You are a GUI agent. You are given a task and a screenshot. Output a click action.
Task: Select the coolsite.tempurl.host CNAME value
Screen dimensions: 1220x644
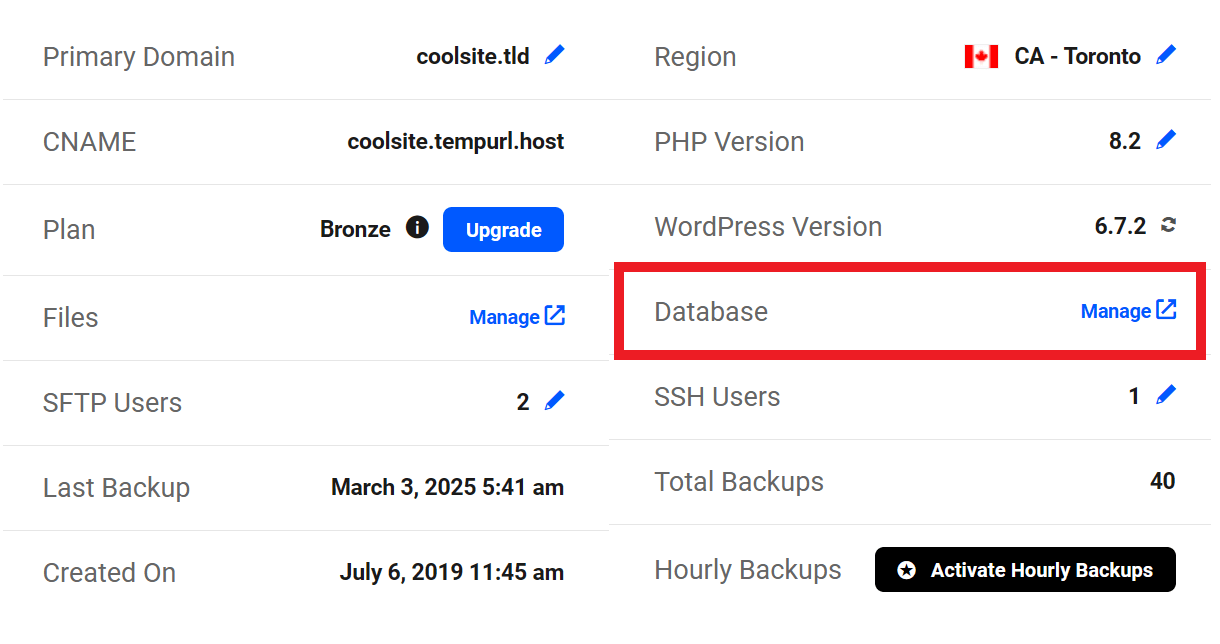456,142
